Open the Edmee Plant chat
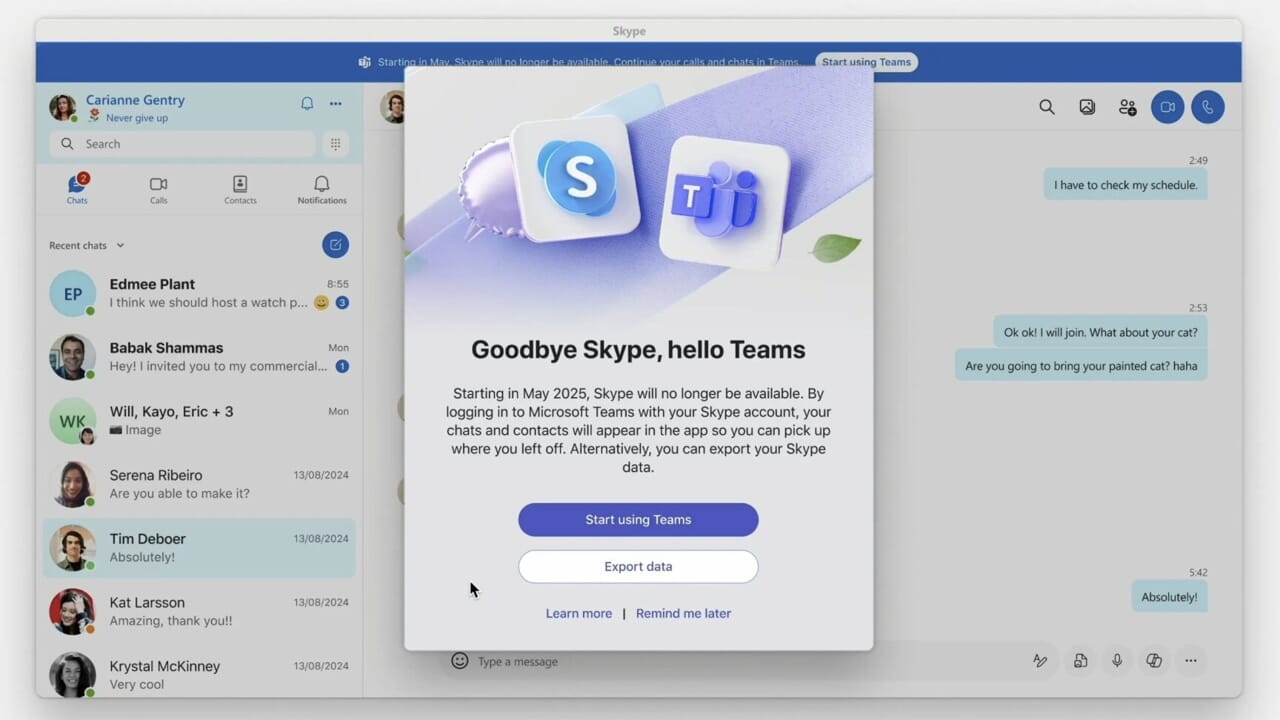Screen dimensions: 1280x720 tap(199, 293)
